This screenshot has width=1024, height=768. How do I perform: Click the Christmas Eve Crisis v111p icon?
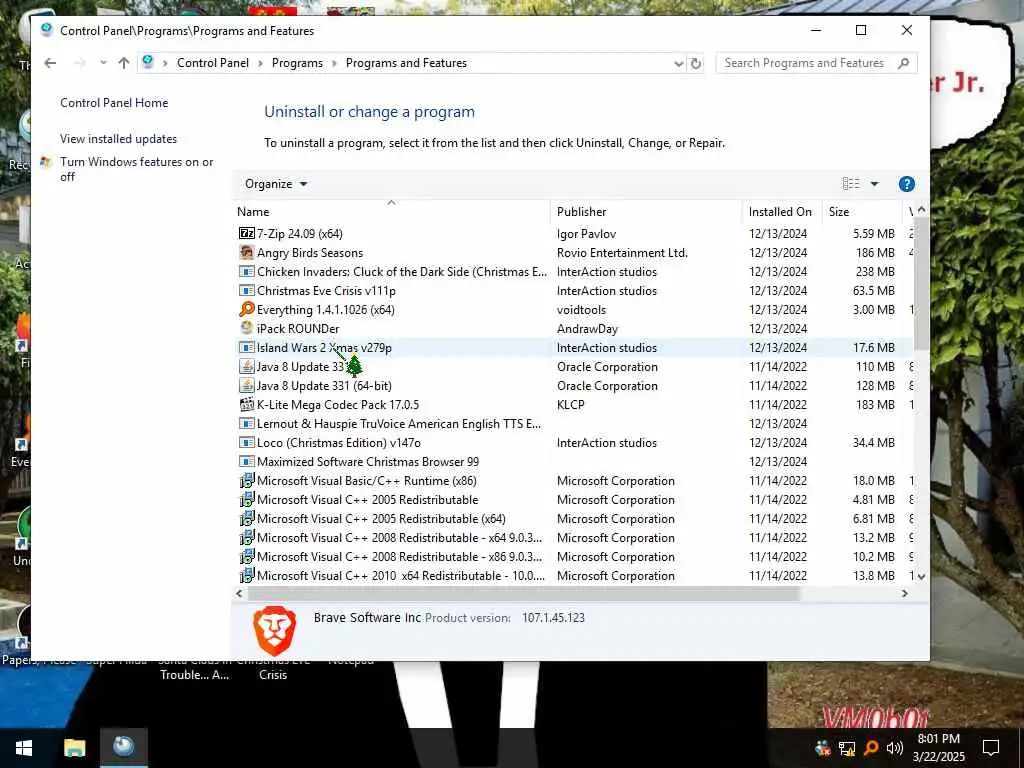(246, 290)
